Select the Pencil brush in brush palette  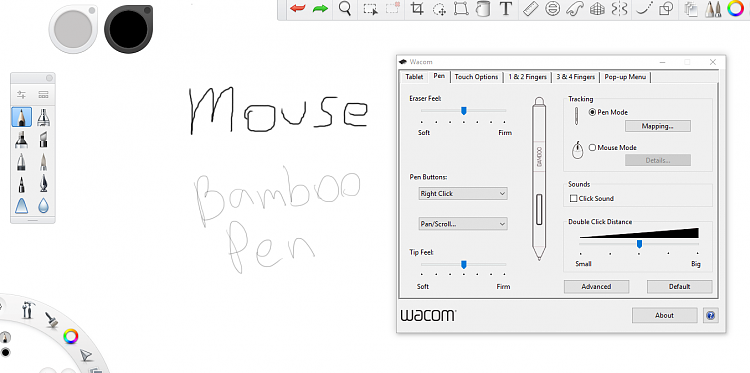[22, 117]
